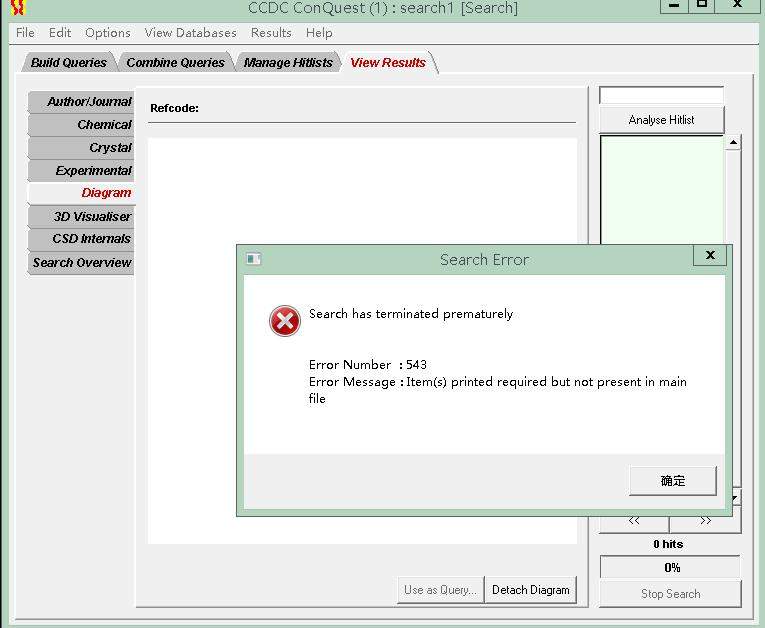Viewport: 765px width, 628px height.
Task: Go to previous hit with << button
Action: point(634,521)
